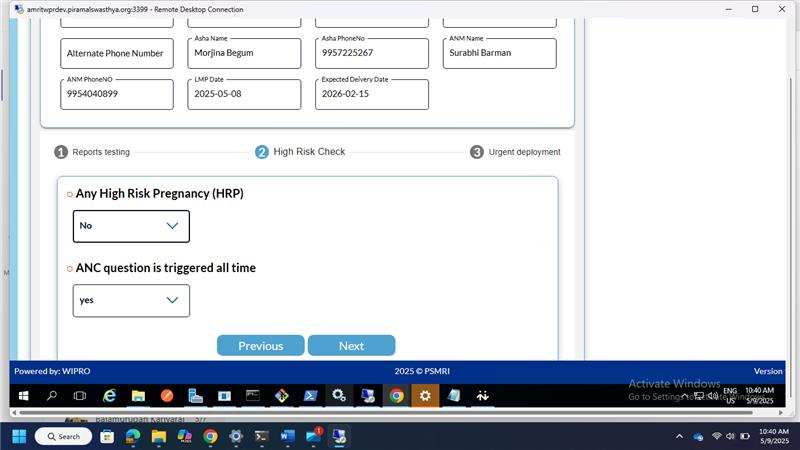Image resolution: width=800 pixels, height=450 pixels.
Task: Click the Version text in footer
Action: point(768,371)
